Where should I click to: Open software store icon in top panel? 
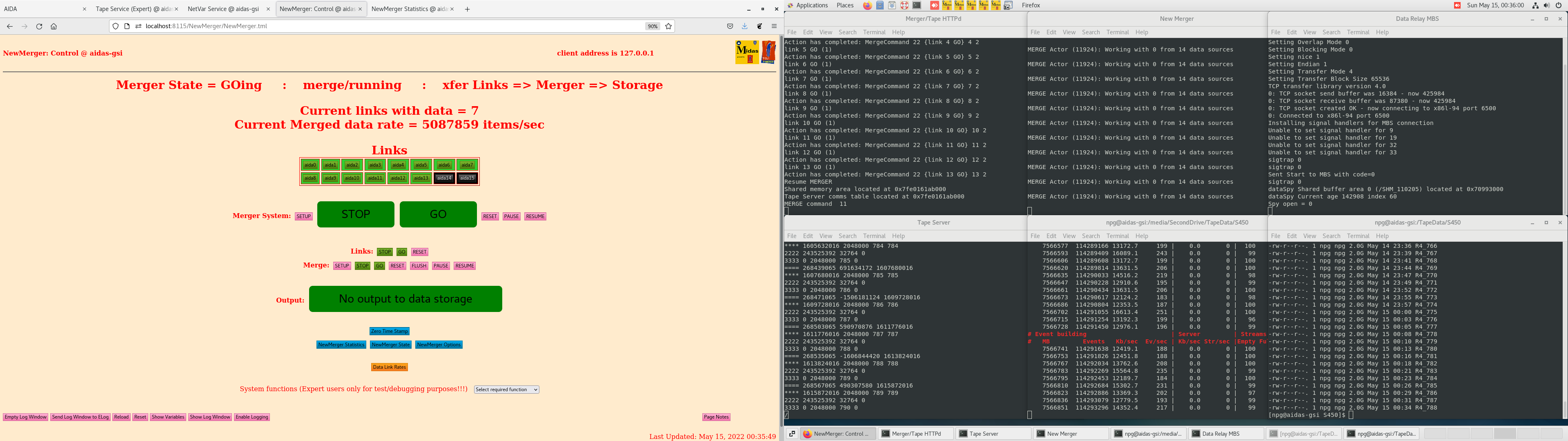point(892,5)
